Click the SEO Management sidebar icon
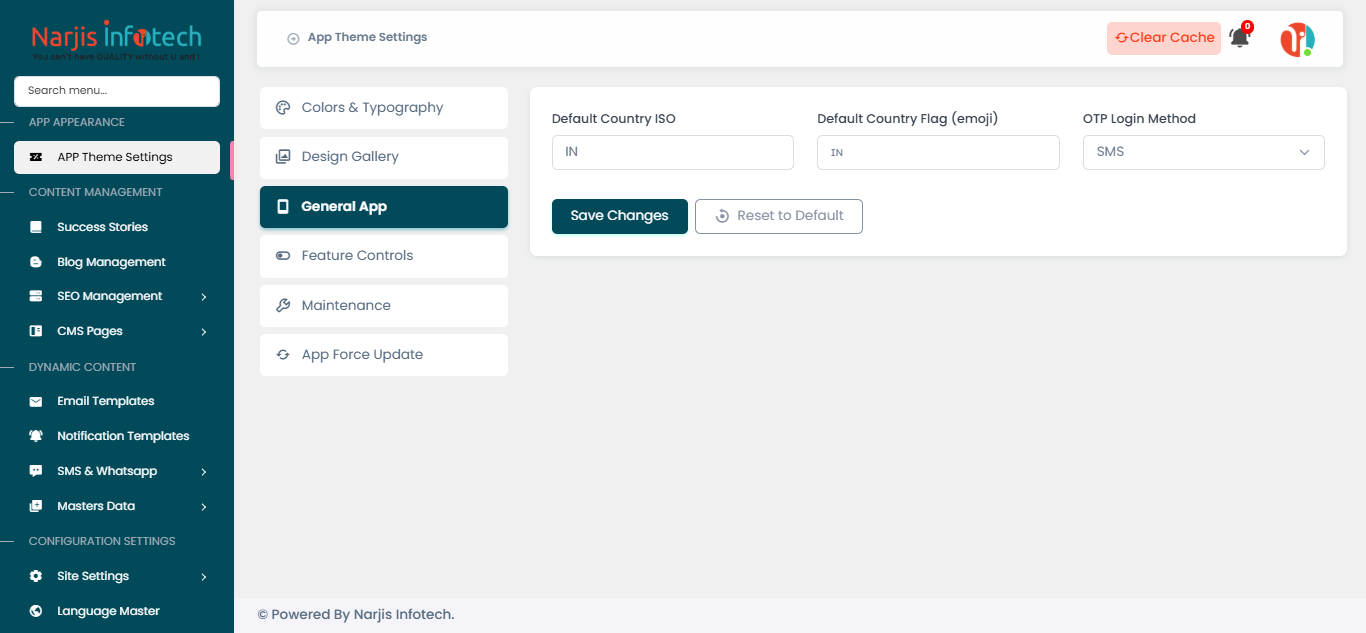 pos(36,296)
